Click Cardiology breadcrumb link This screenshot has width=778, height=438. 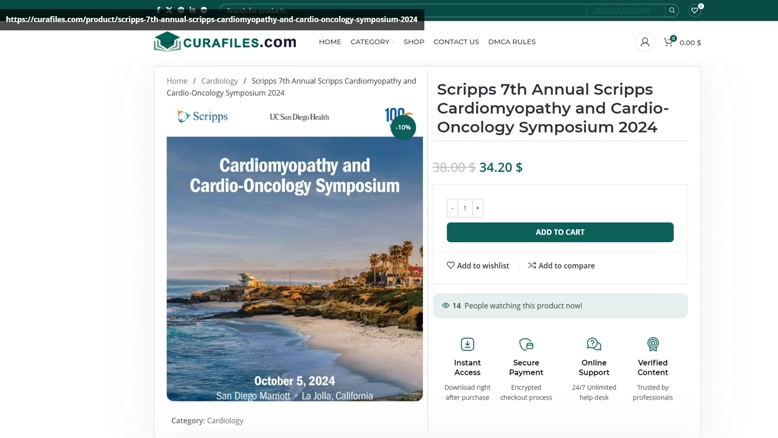(219, 81)
